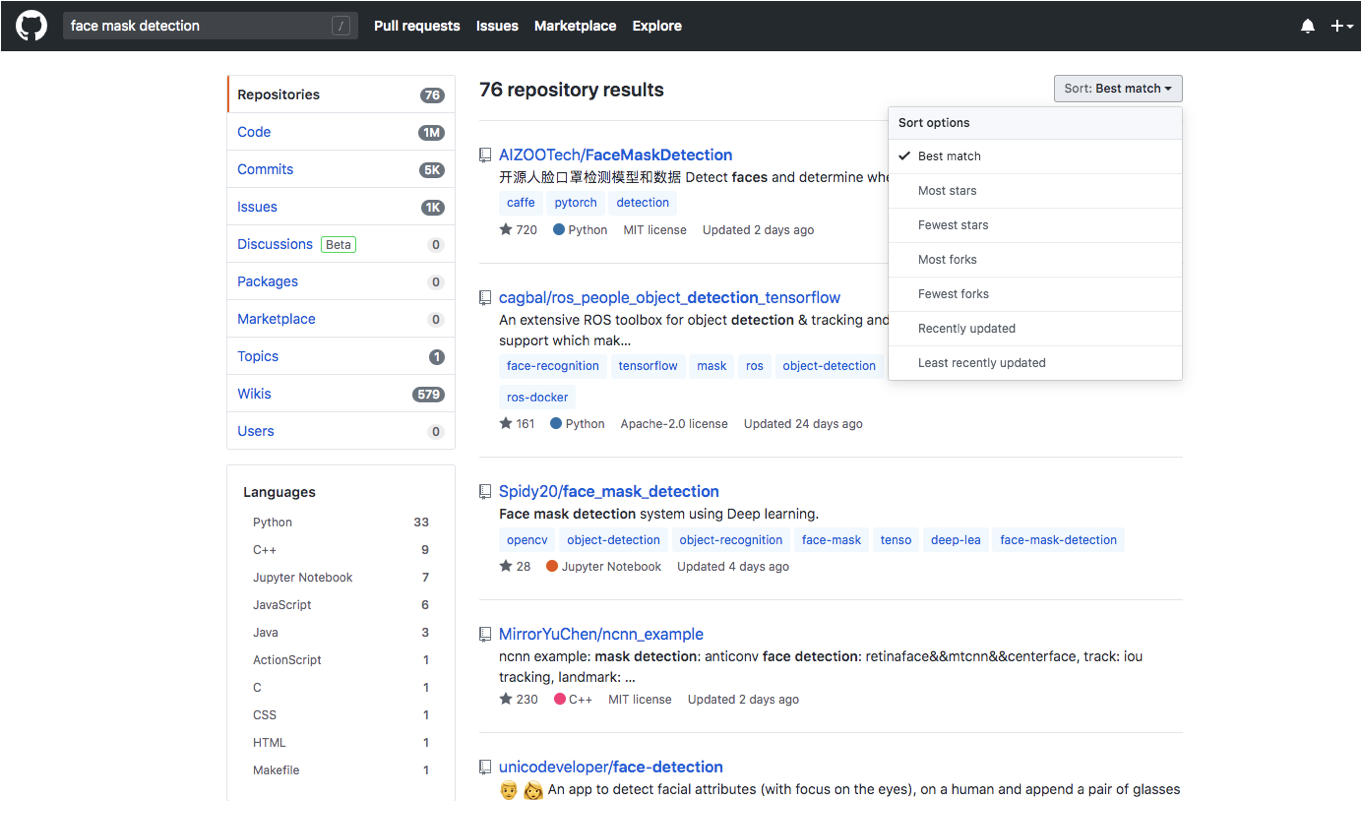Image resolution: width=1368 pixels, height=826 pixels.
Task: Click the deep-lea topic tag
Action: 956,540
